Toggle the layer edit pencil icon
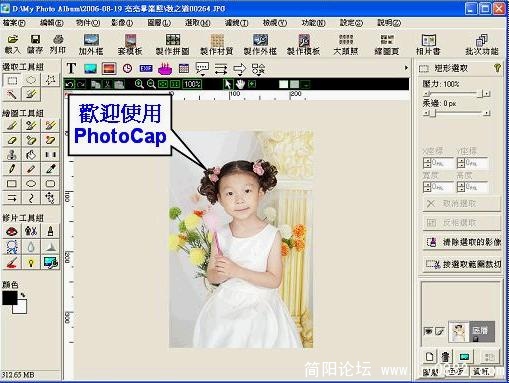509x383 pixels. tap(440, 331)
